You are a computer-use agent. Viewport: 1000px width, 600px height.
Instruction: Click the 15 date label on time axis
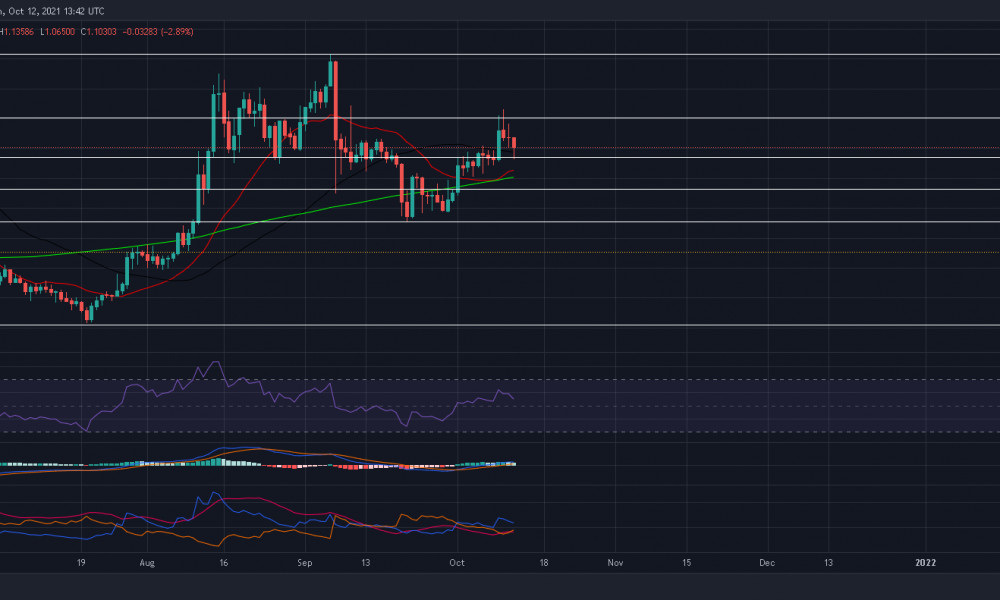coord(686,562)
